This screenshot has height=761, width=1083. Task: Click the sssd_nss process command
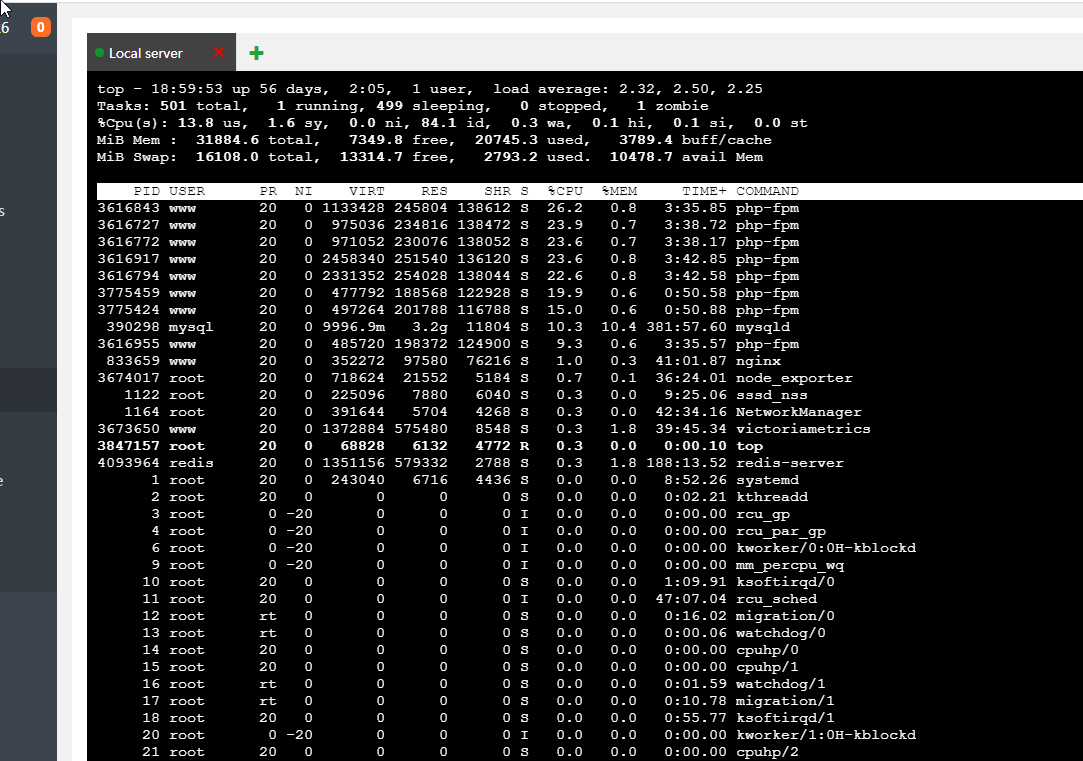771,395
